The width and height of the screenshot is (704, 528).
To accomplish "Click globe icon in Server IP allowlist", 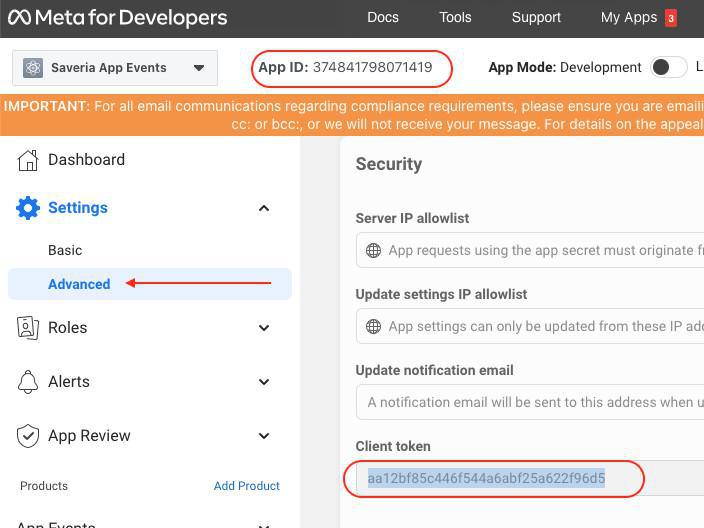I will tap(373, 251).
